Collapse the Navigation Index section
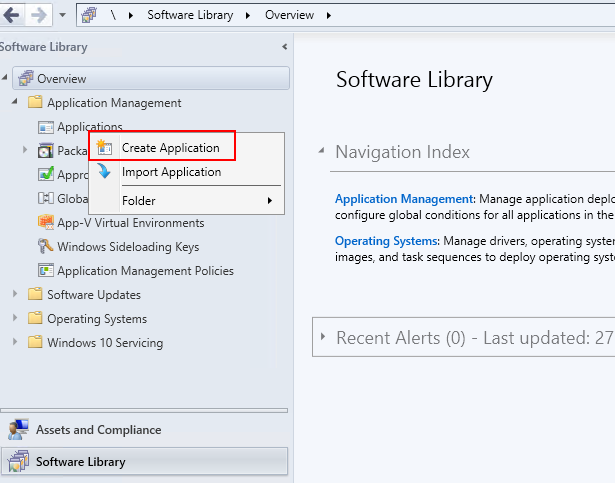The image size is (615, 483). [x=321, y=150]
